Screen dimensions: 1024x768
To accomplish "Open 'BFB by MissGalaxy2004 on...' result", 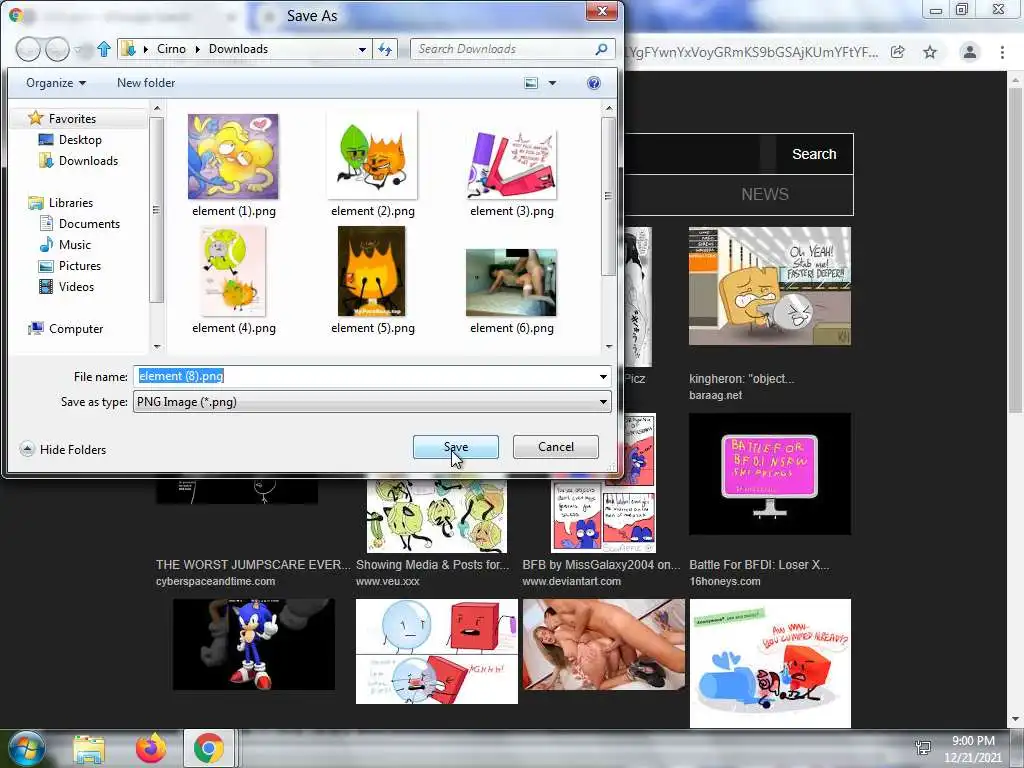I will click(601, 565).
